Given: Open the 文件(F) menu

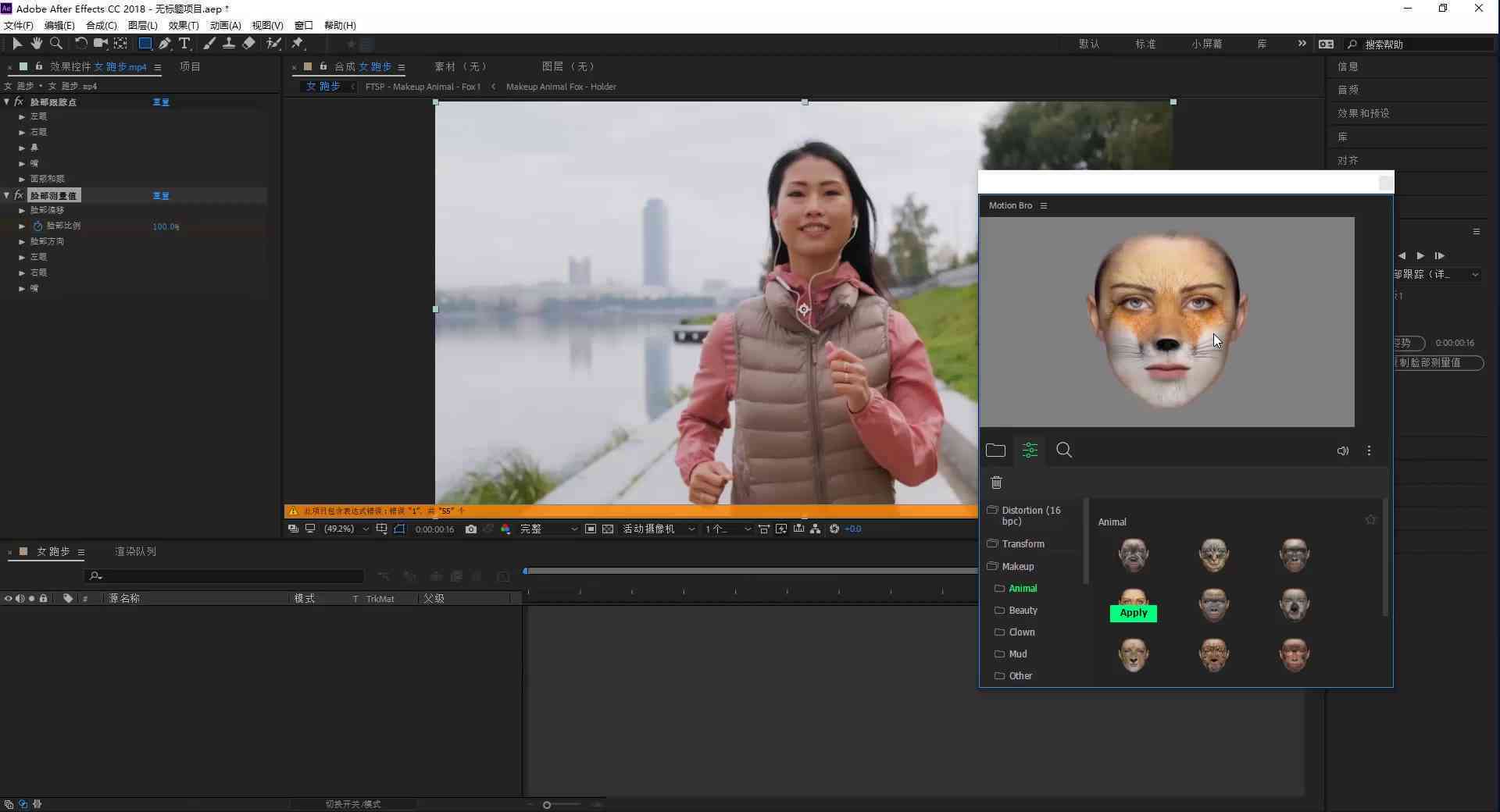Looking at the screenshot, I should [19, 25].
